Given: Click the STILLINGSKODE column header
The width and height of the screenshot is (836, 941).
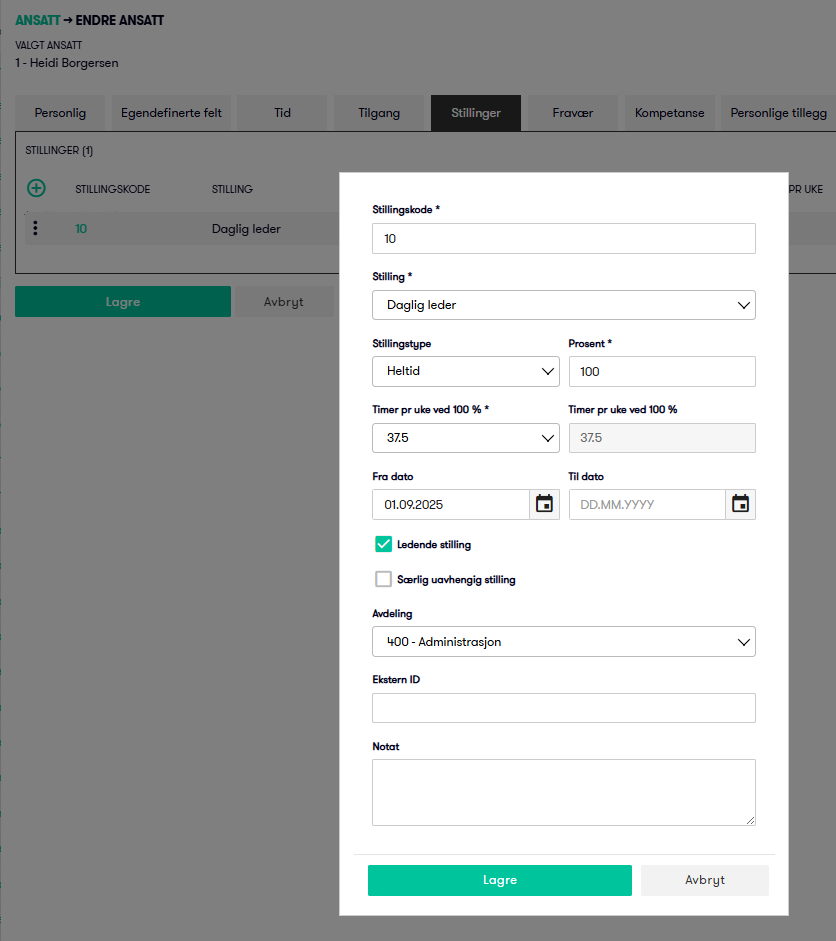Looking at the screenshot, I should click(x=113, y=189).
